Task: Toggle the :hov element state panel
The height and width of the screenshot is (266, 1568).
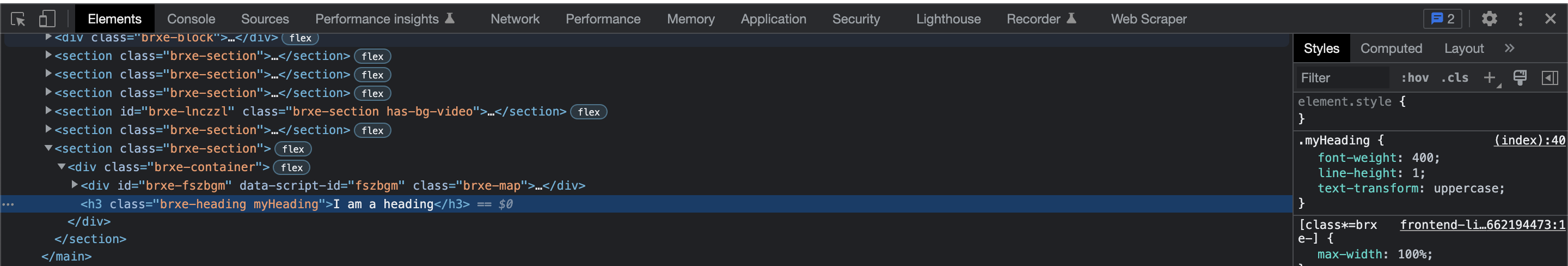Action: tap(1414, 77)
